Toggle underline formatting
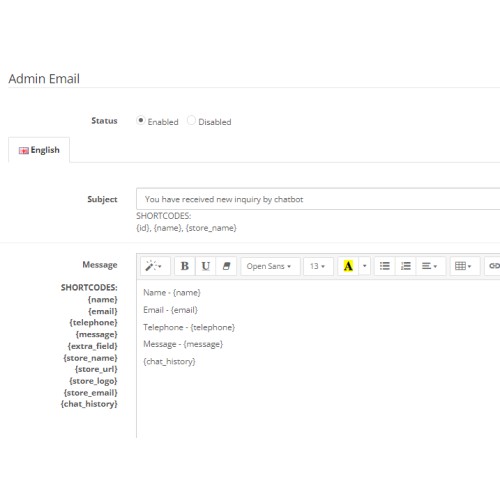This screenshot has width=500, height=500. pyautogui.click(x=206, y=266)
